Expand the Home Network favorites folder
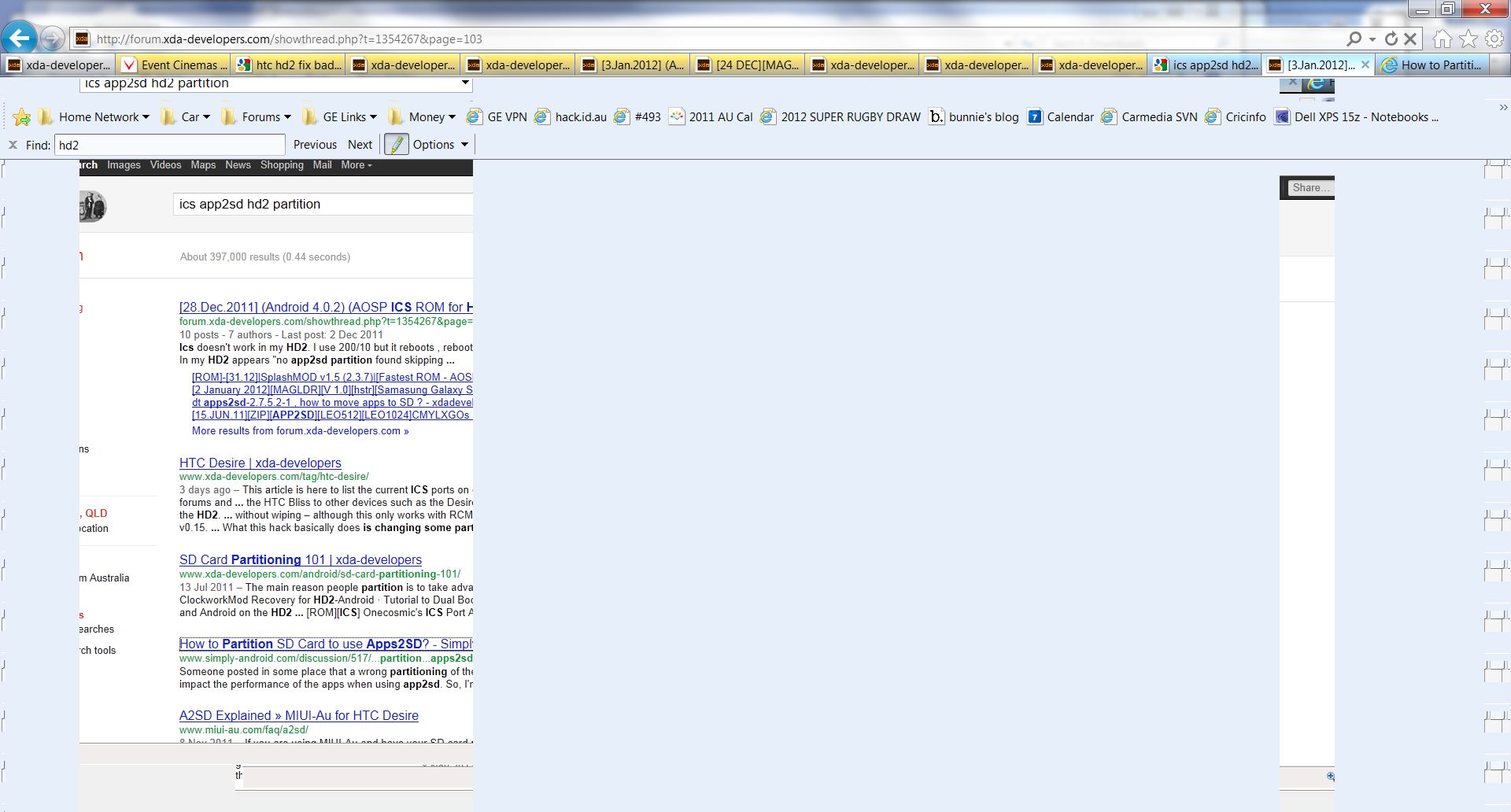Image resolution: width=1511 pixels, height=812 pixels. [94, 117]
